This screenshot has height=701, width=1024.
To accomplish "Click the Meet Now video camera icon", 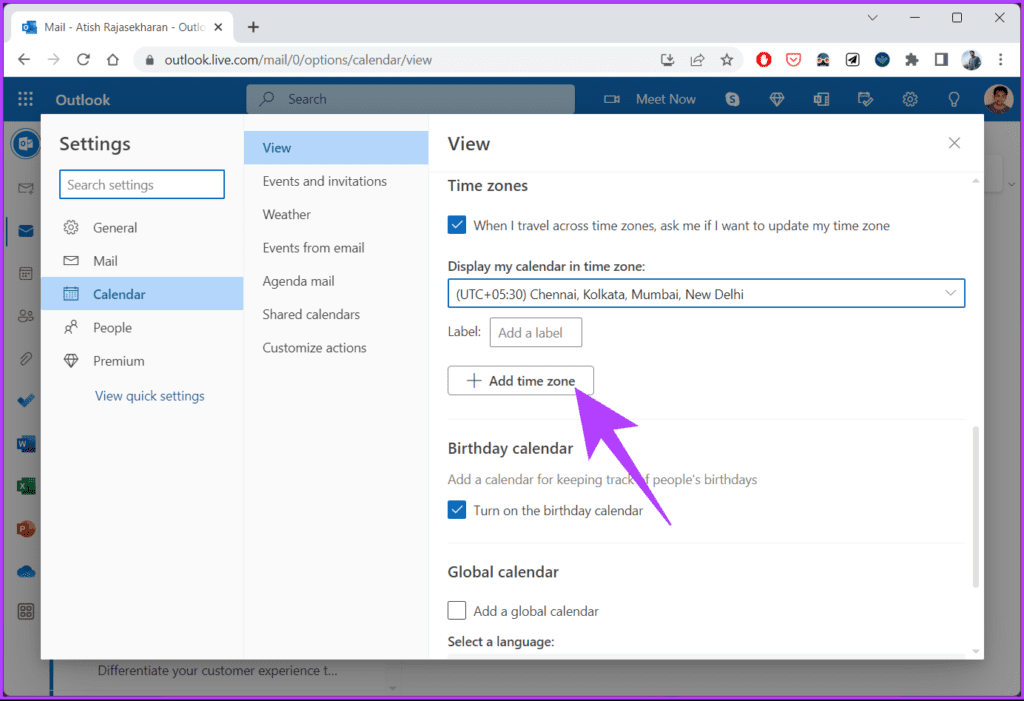I will point(612,99).
